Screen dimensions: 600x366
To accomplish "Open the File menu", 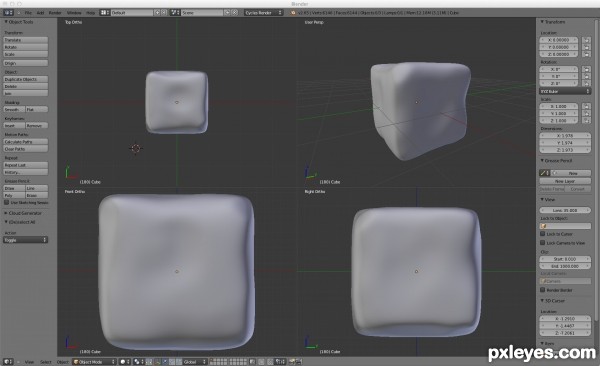I will click(x=28, y=13).
